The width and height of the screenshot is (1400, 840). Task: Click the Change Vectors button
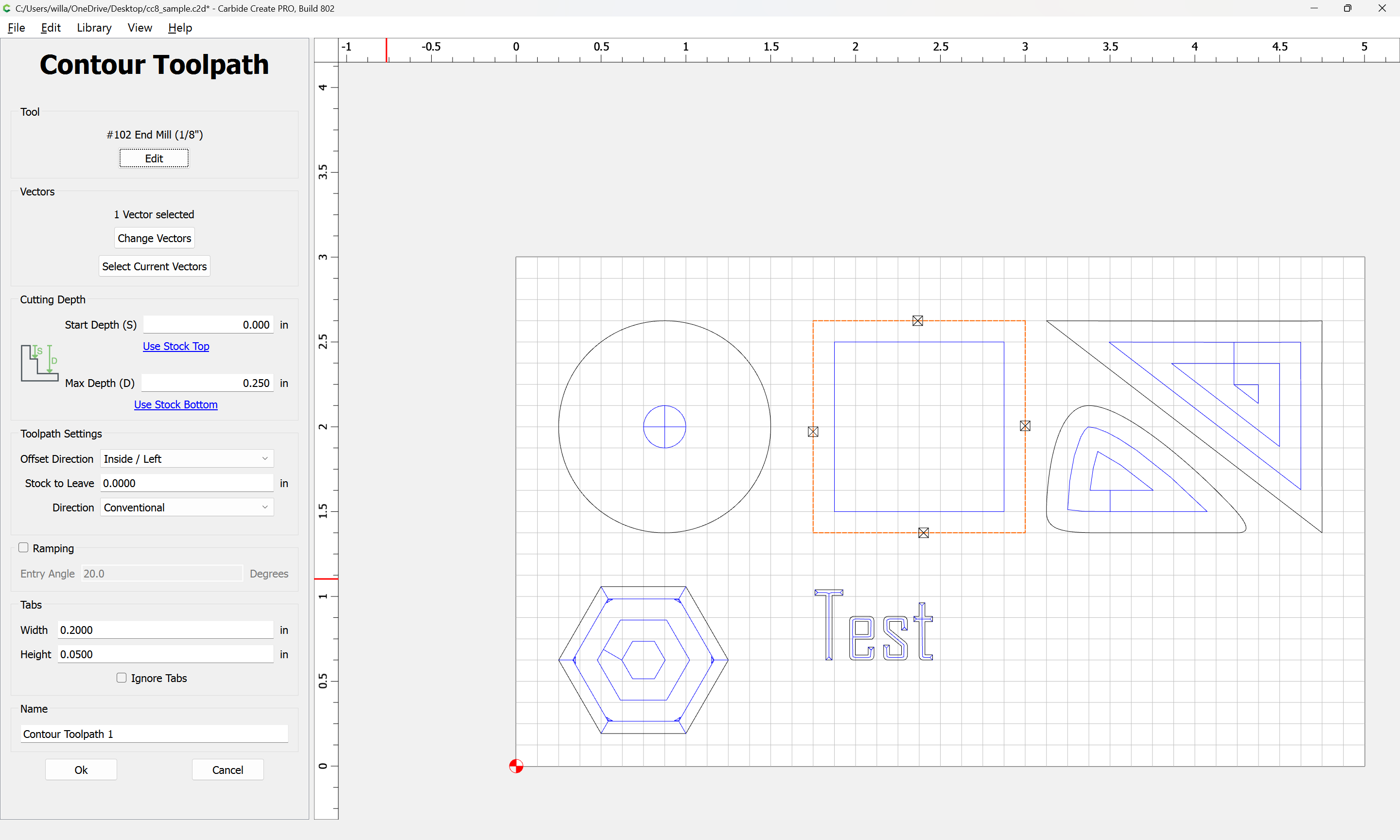click(155, 238)
